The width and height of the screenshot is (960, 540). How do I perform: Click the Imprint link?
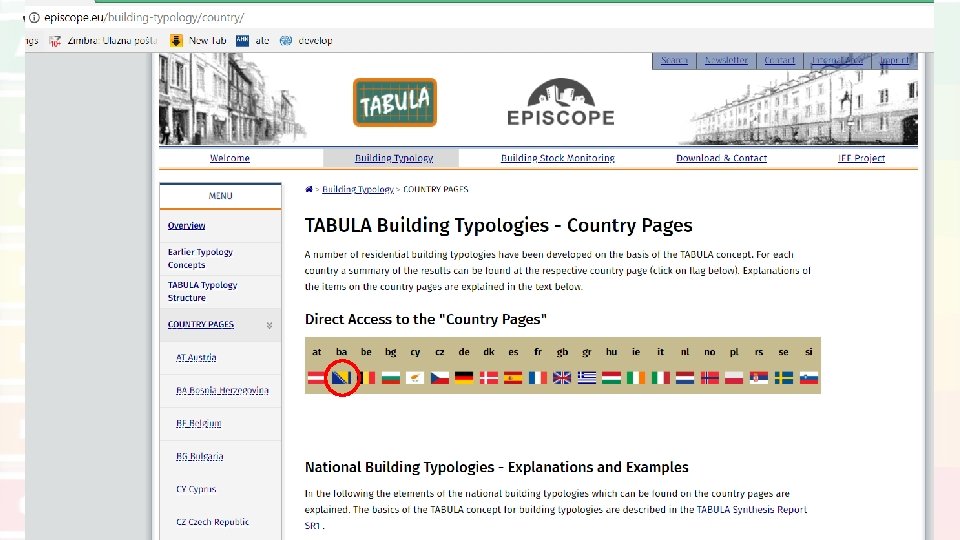(x=894, y=60)
